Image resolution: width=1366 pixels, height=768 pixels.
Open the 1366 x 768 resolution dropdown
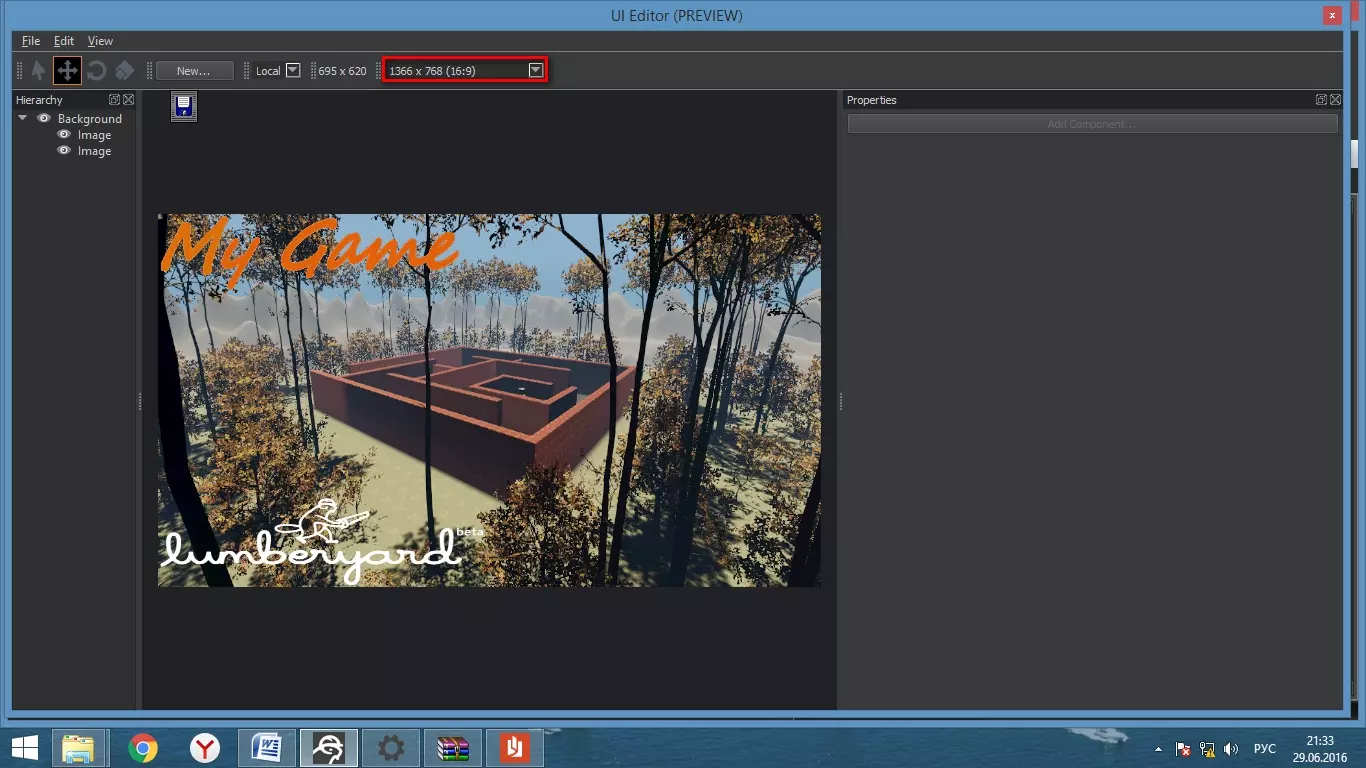[536, 70]
